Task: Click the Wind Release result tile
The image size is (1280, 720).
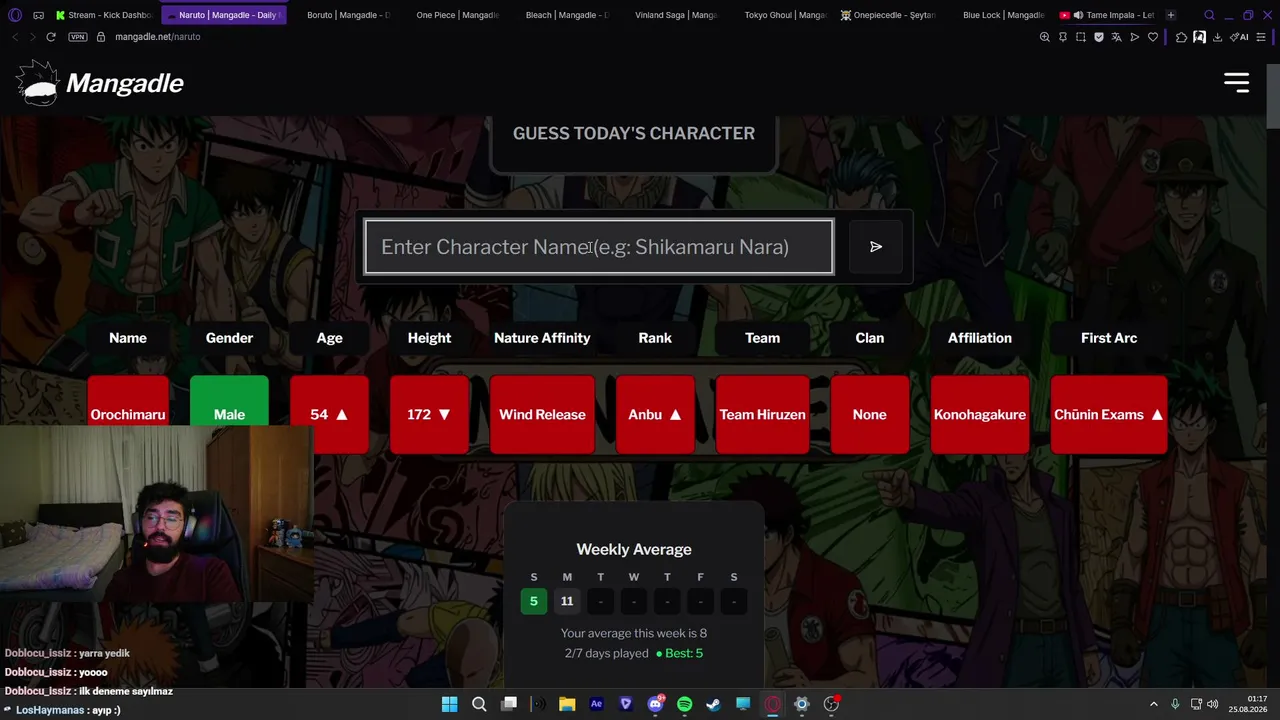Action: (542, 414)
